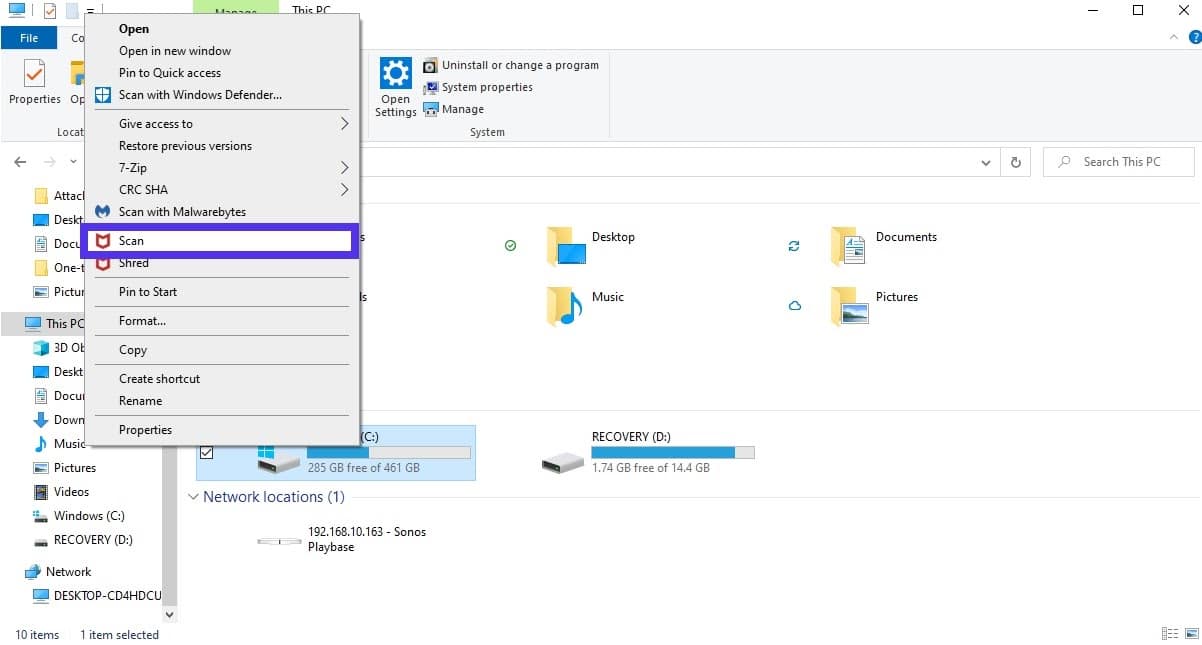The width and height of the screenshot is (1202, 645).
Task: Collapse the Network locations section
Action: [193, 497]
